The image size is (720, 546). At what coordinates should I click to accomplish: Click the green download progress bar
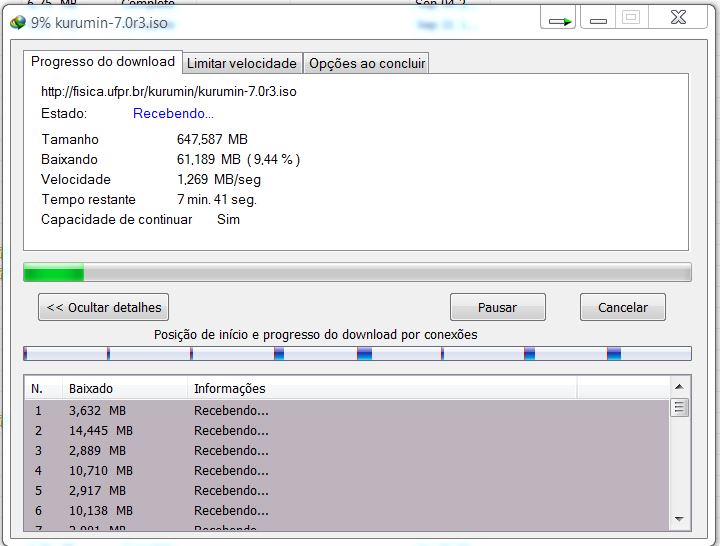pos(357,272)
